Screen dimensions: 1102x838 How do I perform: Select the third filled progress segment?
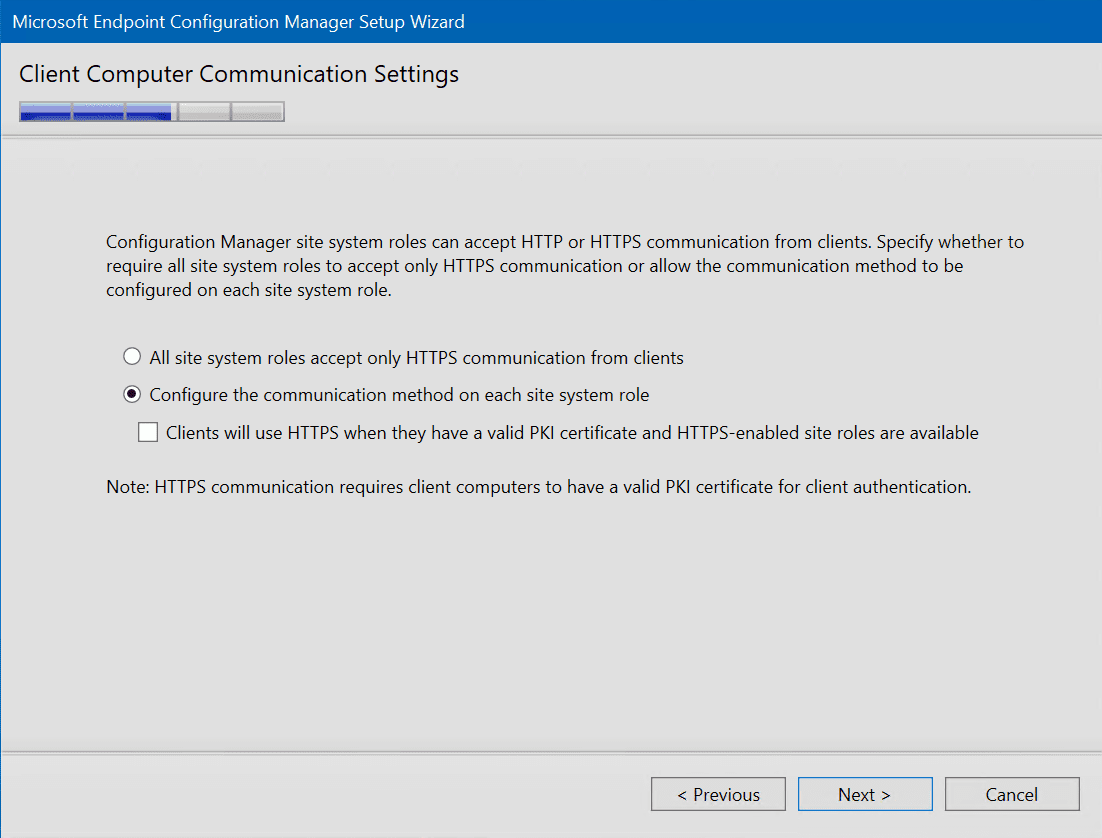[150, 111]
